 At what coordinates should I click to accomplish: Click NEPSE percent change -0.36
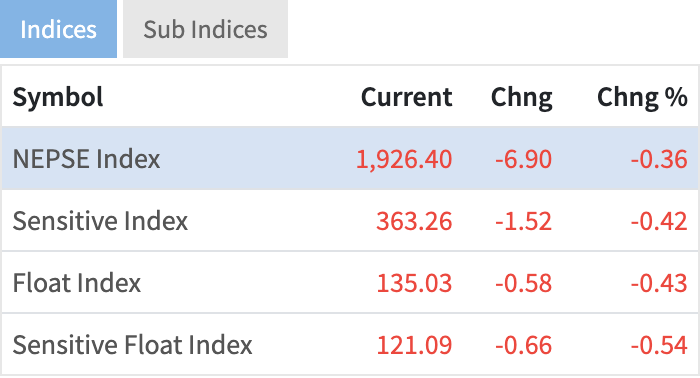coord(659,159)
